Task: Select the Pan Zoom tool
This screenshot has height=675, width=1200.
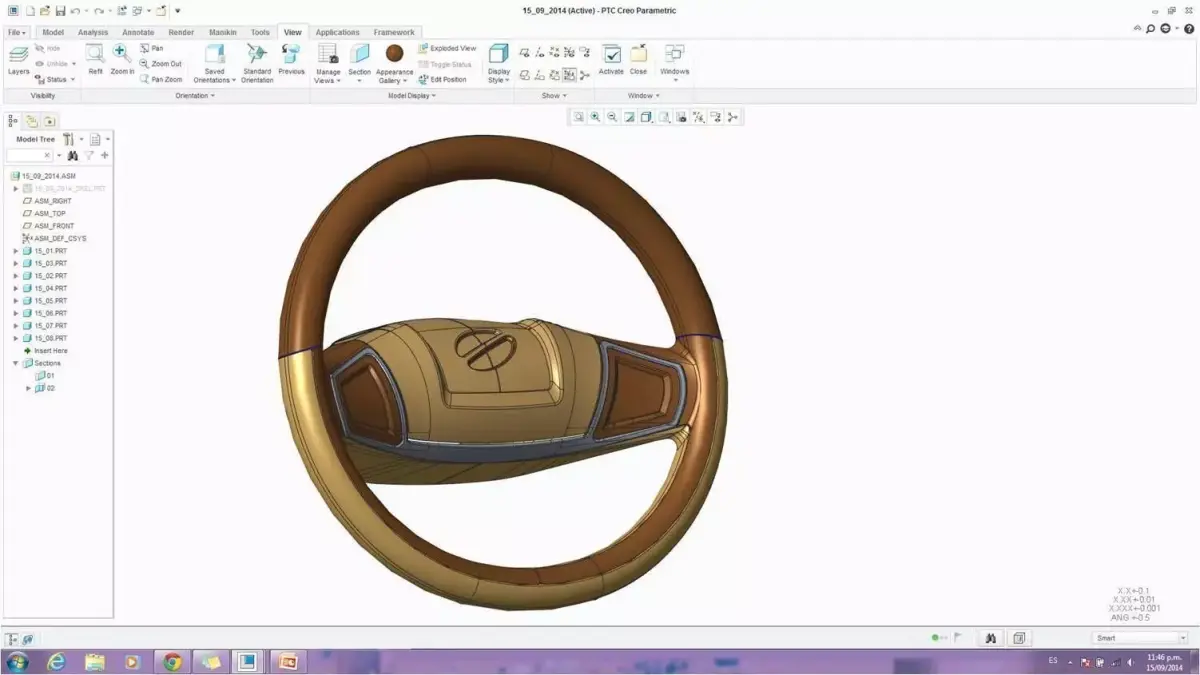Action: pyautogui.click(x=160, y=79)
